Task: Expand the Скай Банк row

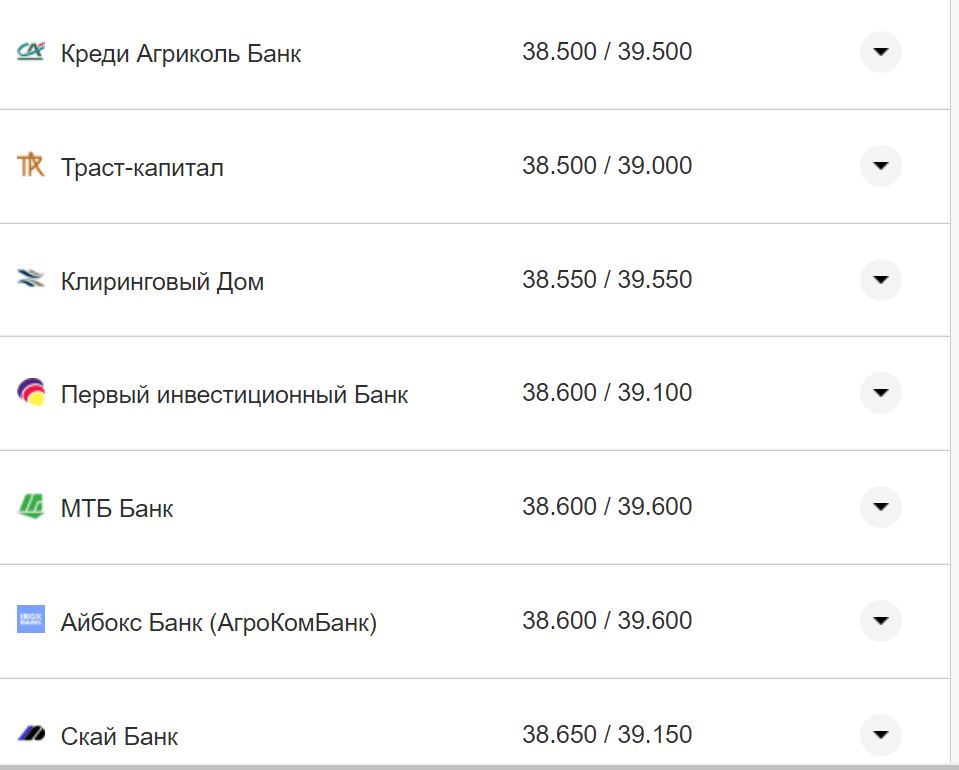Action: click(880, 734)
